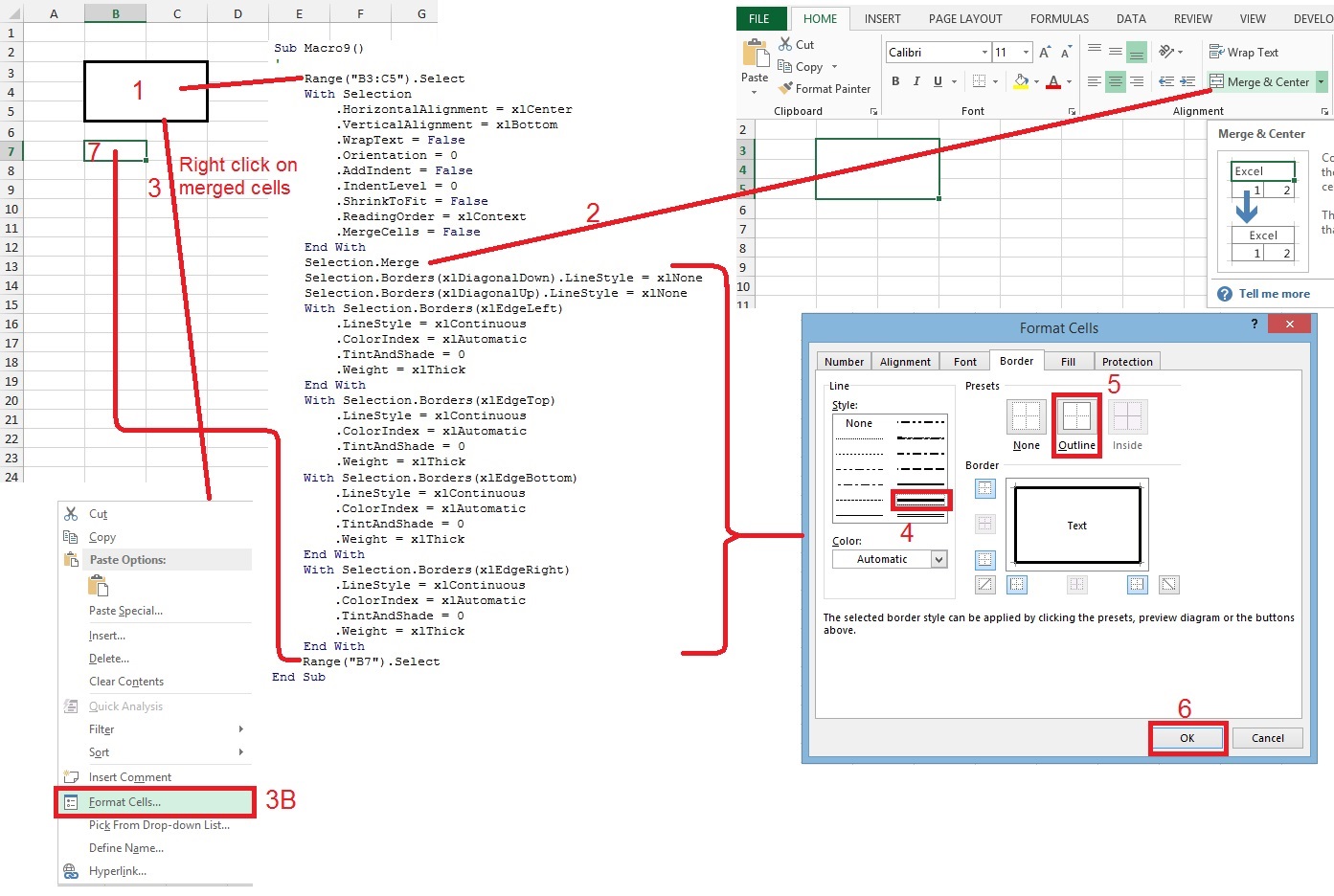Open Font group dialog launcher
Viewport: 1334px width, 896px height.
[1072, 112]
